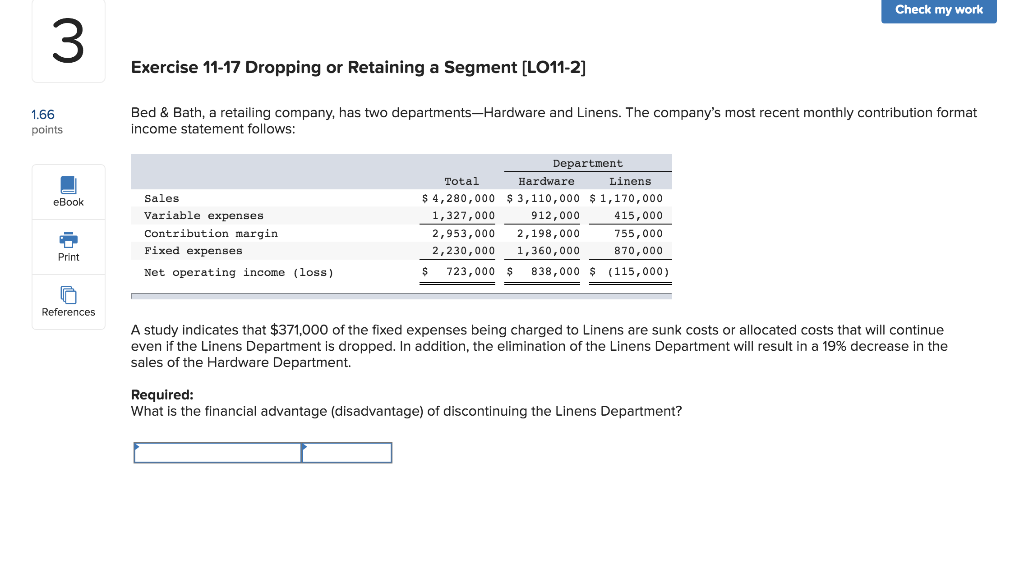Viewport: 1024px width, 587px height.
Task: Click inside the second answer input box
Action: click(x=346, y=452)
